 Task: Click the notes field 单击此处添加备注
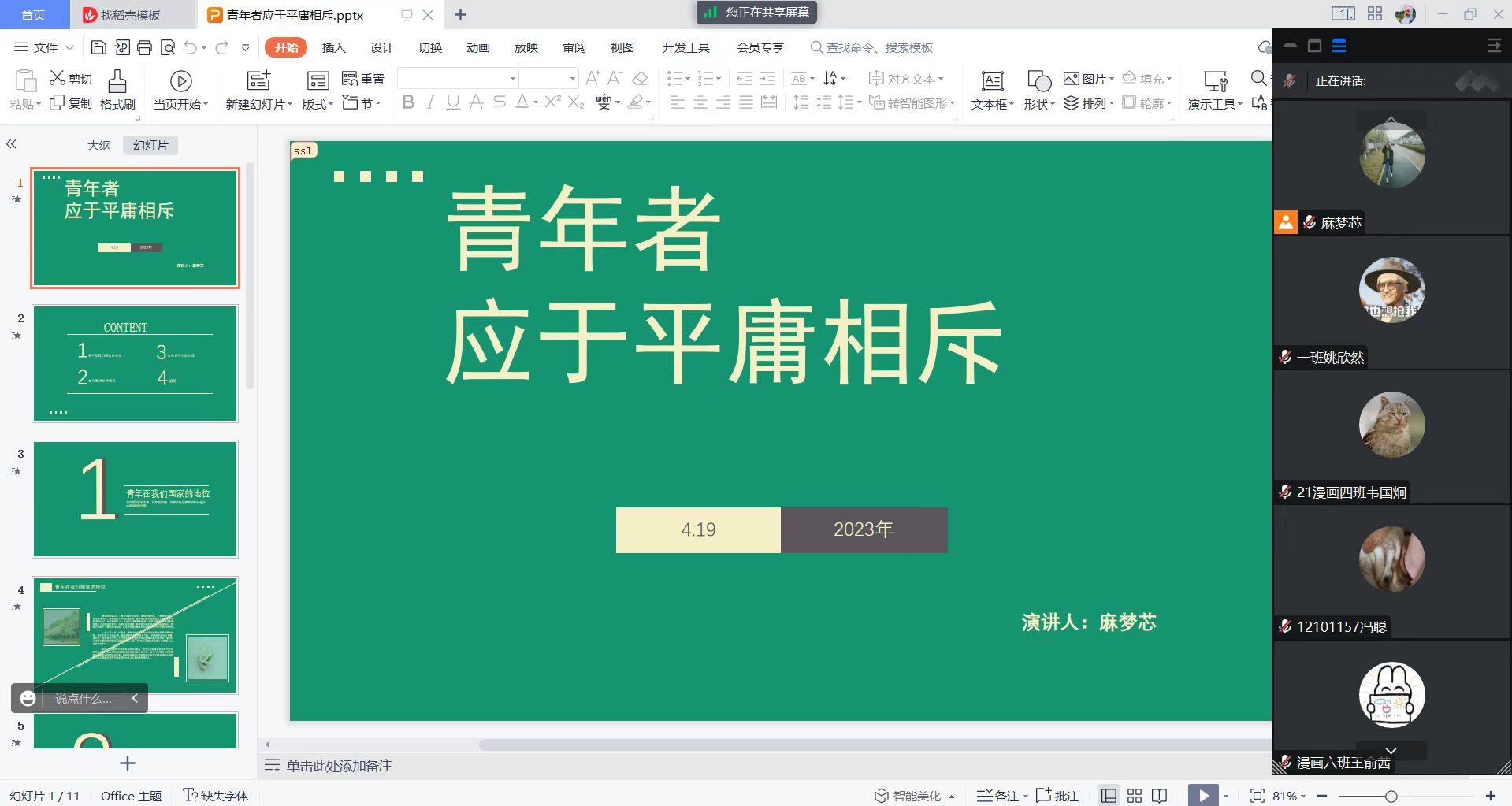tap(339, 766)
